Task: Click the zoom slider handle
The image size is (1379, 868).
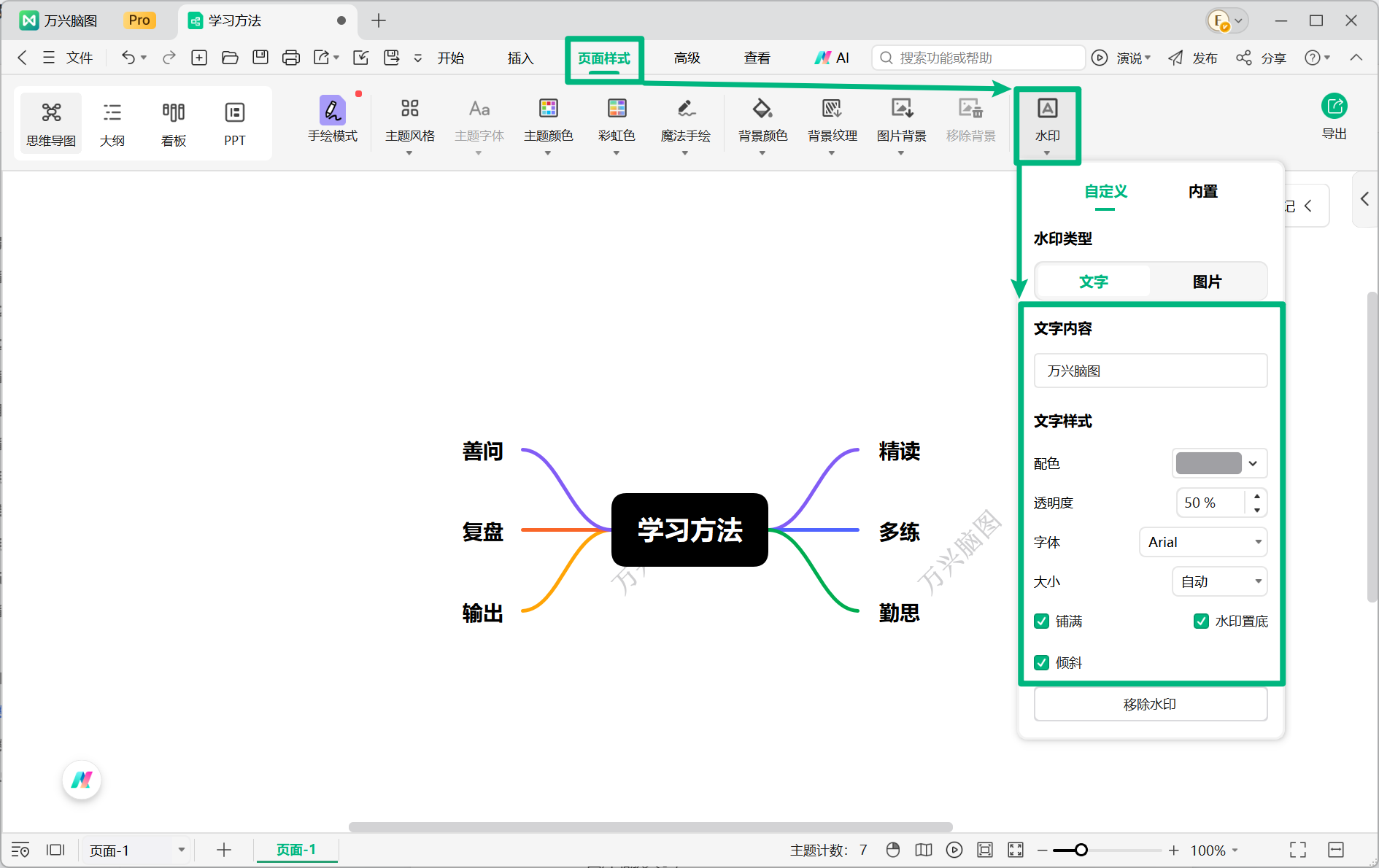Action: [x=1081, y=850]
